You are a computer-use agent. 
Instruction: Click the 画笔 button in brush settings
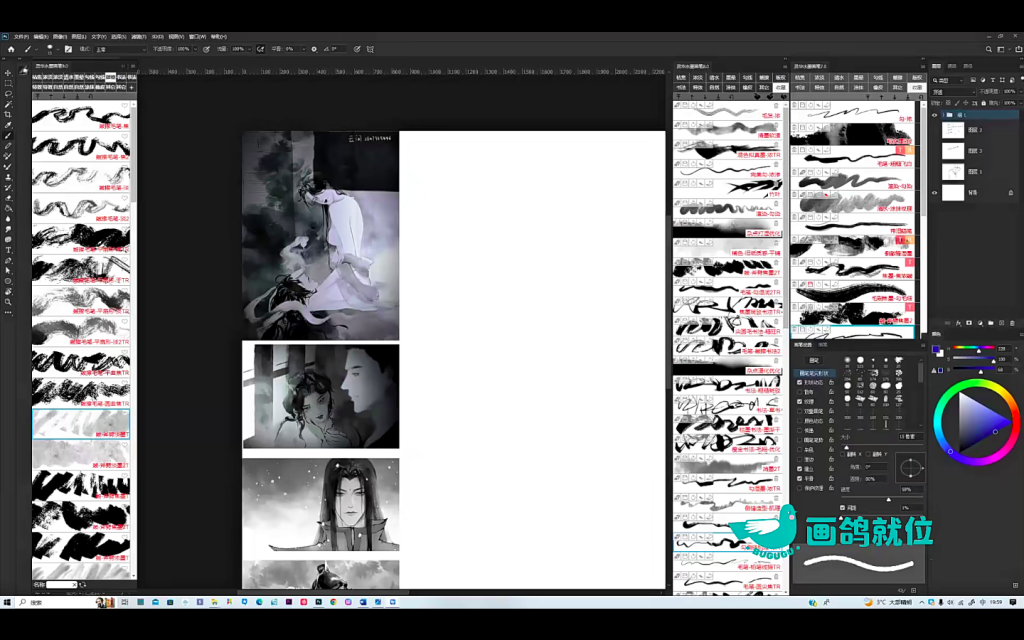[814, 360]
